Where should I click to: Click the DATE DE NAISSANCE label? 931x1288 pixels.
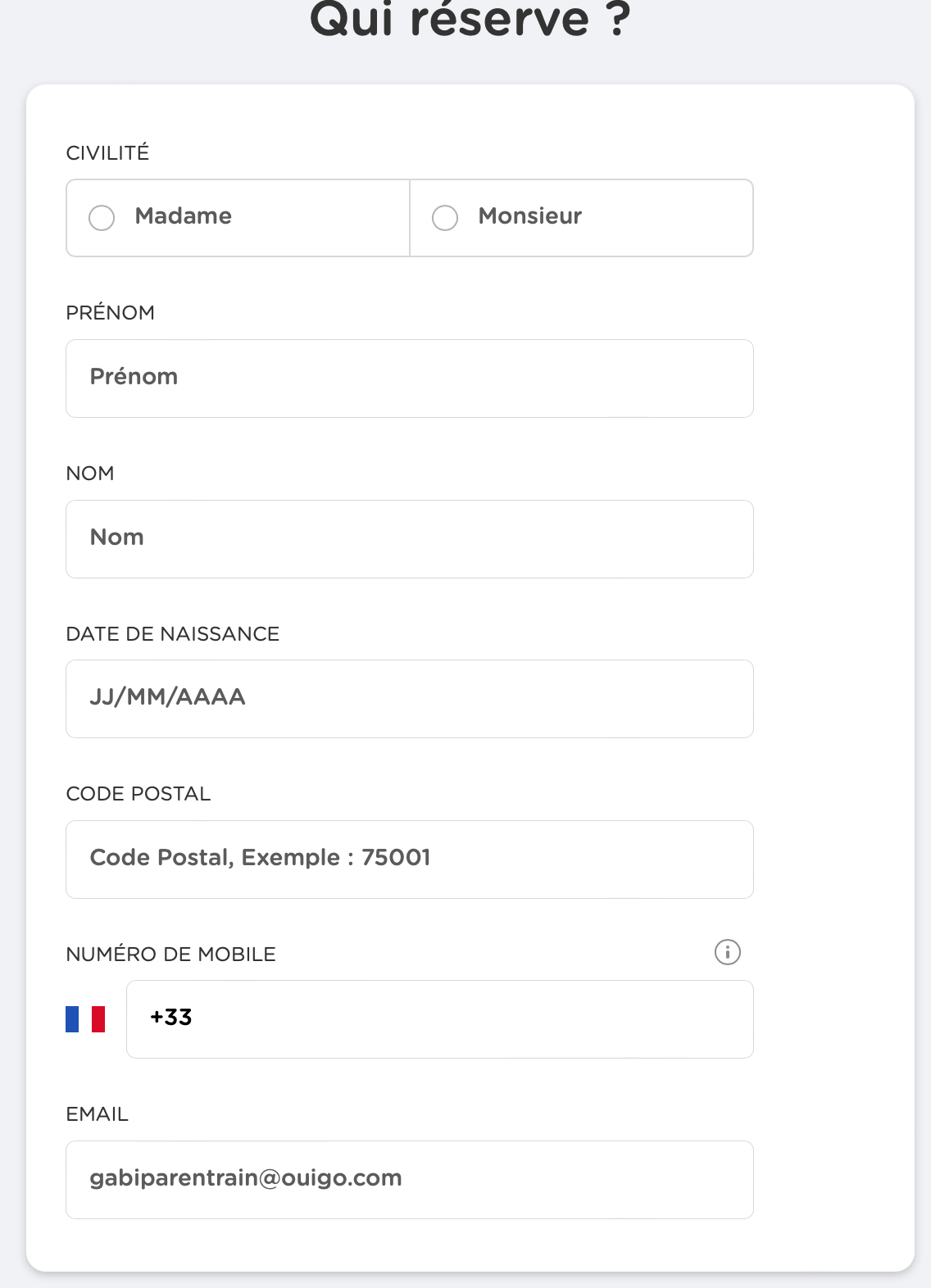173,633
